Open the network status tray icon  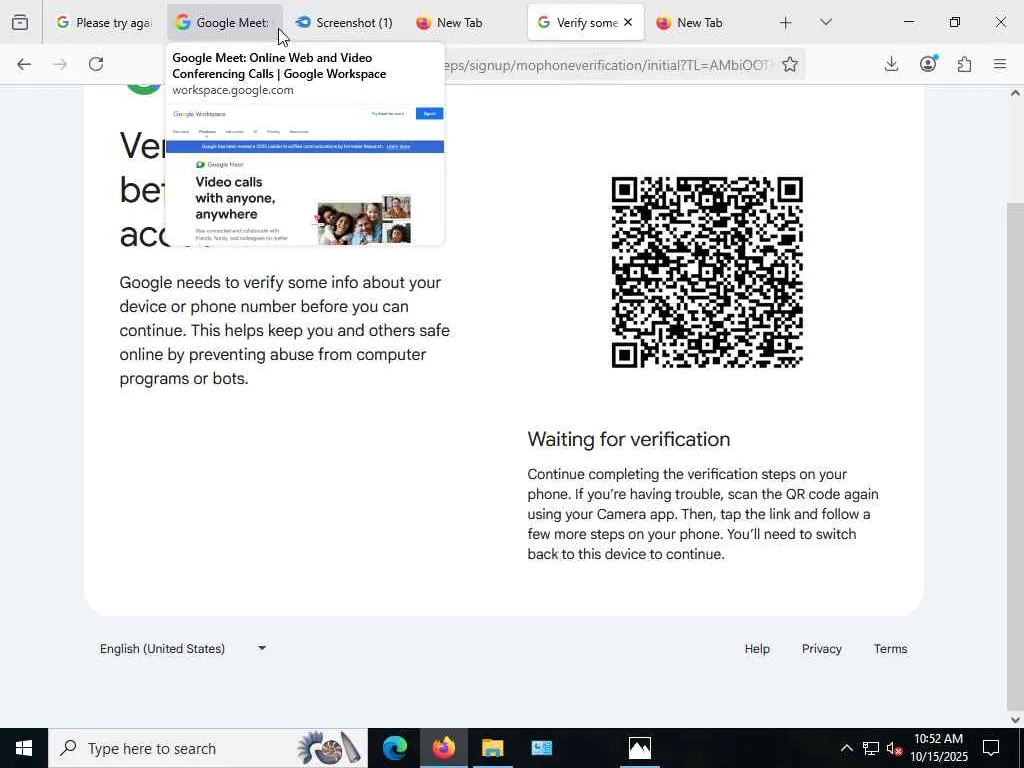[x=871, y=748]
